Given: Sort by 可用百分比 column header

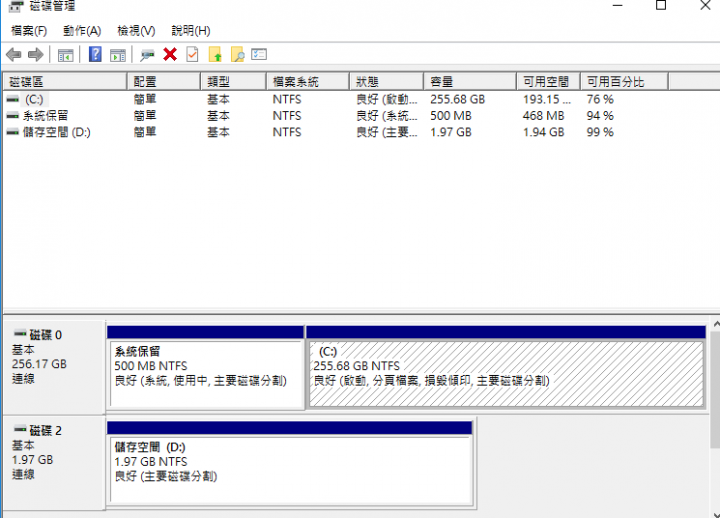Looking at the screenshot, I should [624, 82].
